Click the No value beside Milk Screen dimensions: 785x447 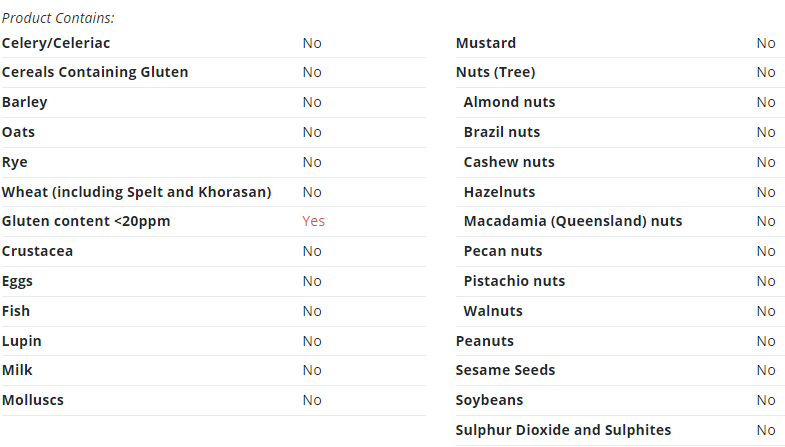[x=312, y=370]
